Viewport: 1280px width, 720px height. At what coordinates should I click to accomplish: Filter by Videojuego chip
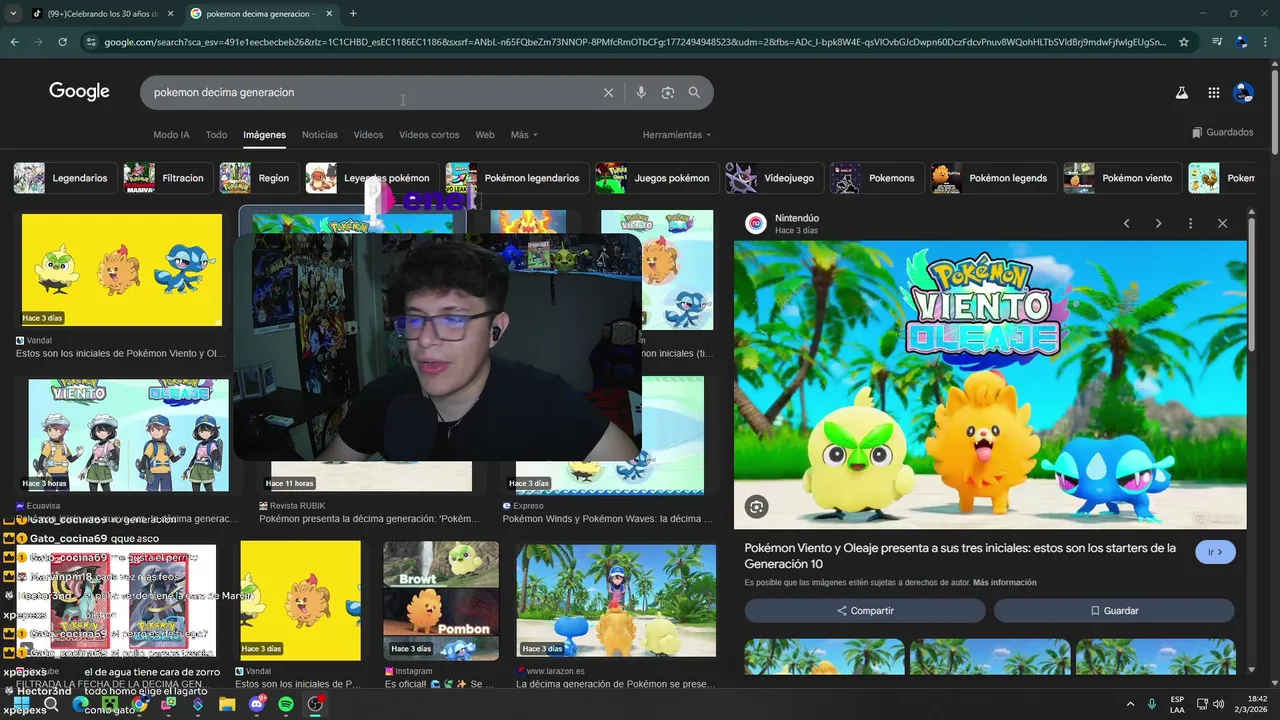tap(774, 178)
